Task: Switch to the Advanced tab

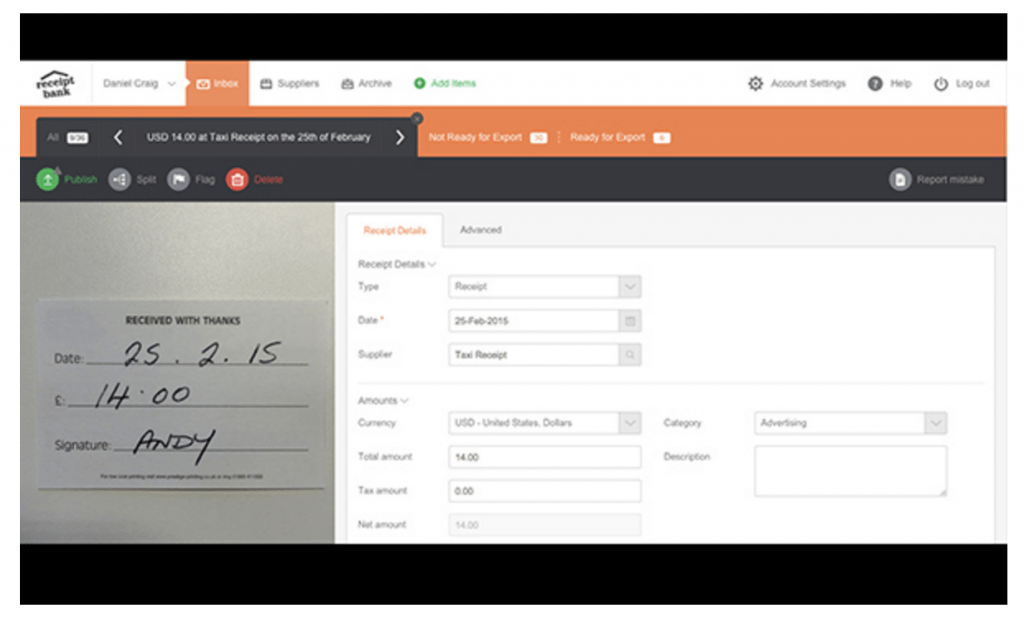Action: [x=481, y=230]
